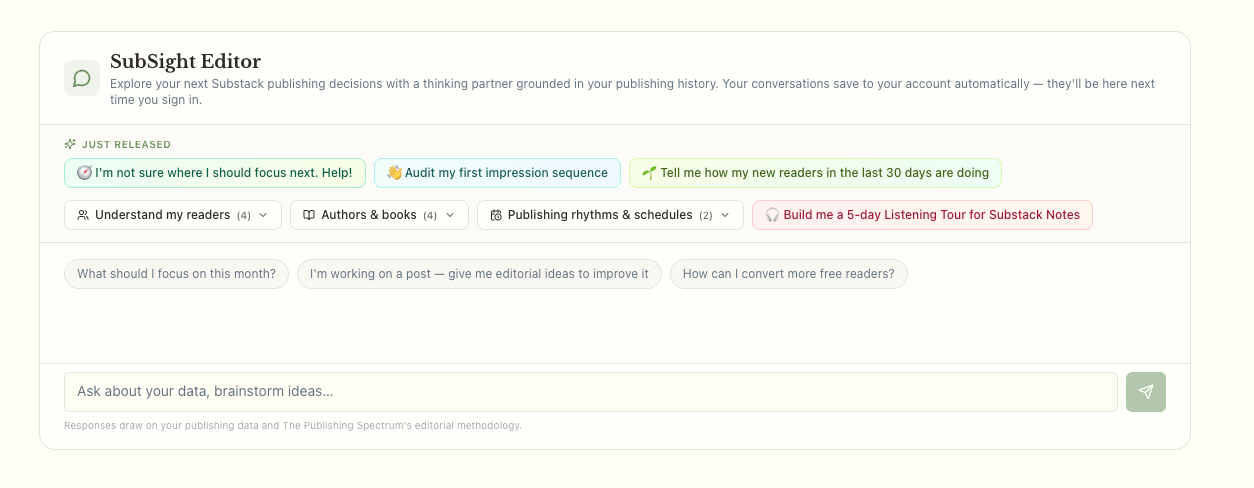Image resolution: width=1254 pixels, height=488 pixels.
Task: Click the book icon in Authors & books
Action: tap(309, 215)
